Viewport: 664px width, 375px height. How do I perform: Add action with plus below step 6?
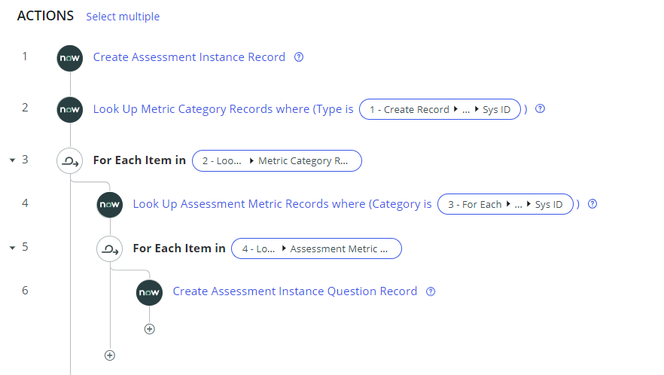tap(149, 329)
